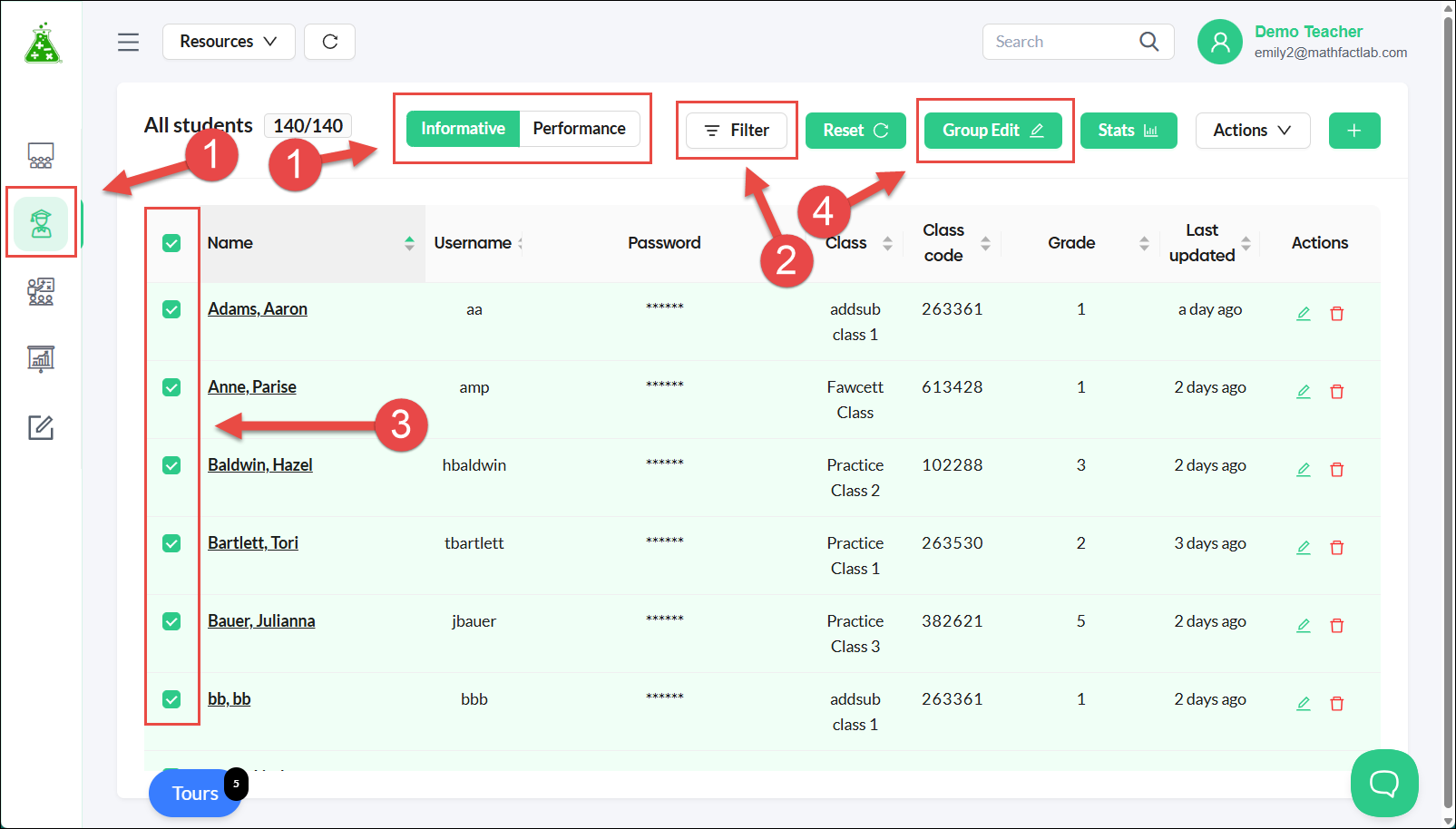This screenshot has width=1456, height=829.
Task: Select the Informative tab
Action: (463, 129)
